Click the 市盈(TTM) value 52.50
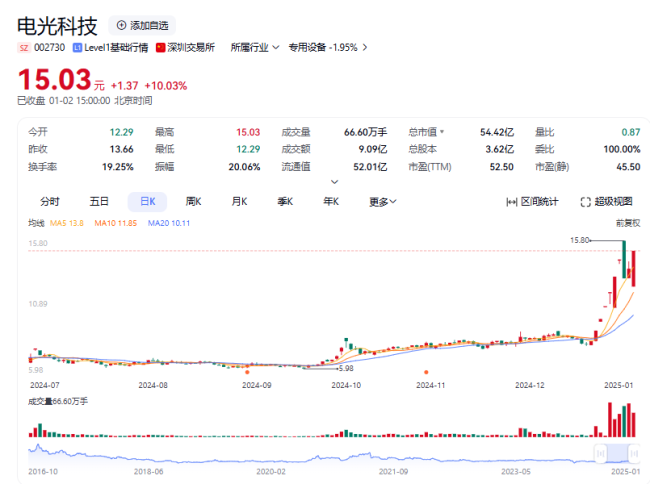The height and width of the screenshot is (484, 650). coord(502,167)
